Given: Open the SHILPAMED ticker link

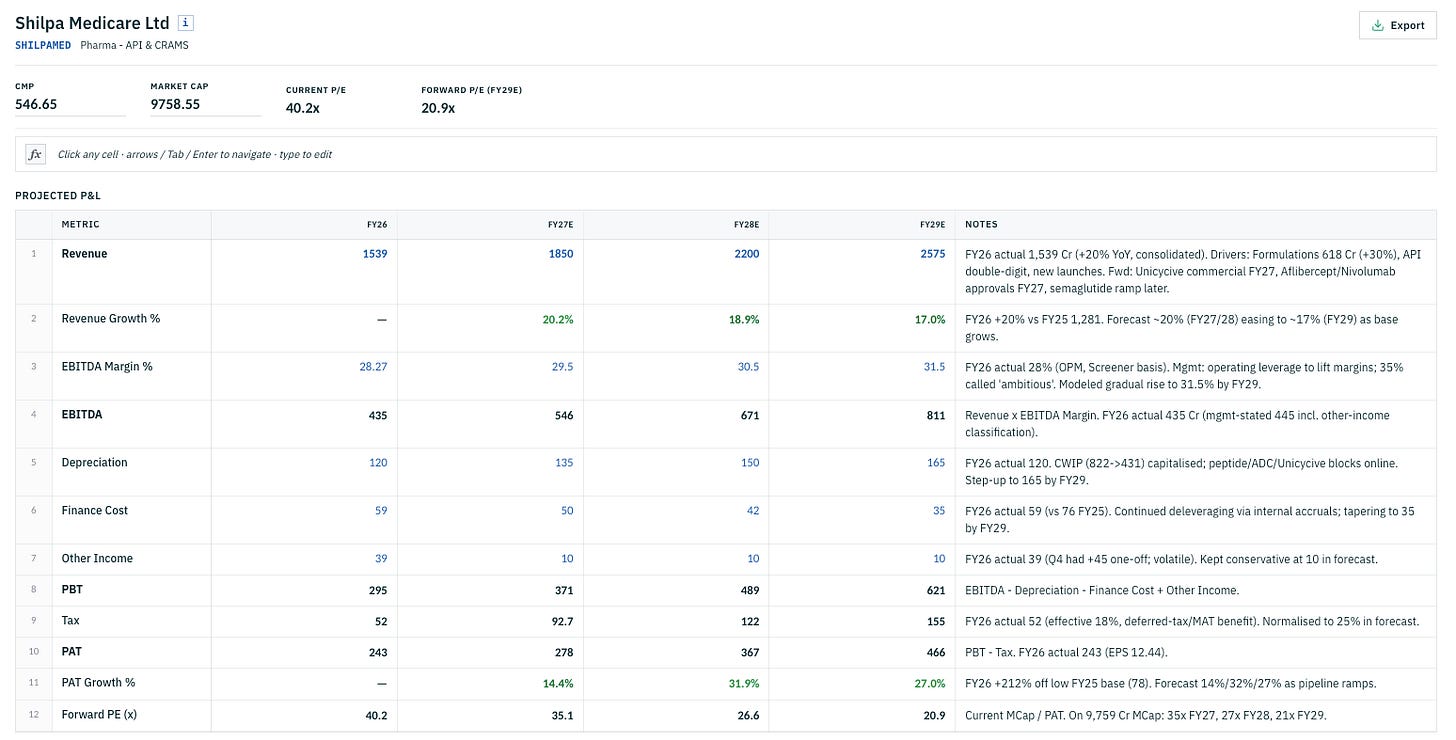Looking at the screenshot, I should [43, 45].
